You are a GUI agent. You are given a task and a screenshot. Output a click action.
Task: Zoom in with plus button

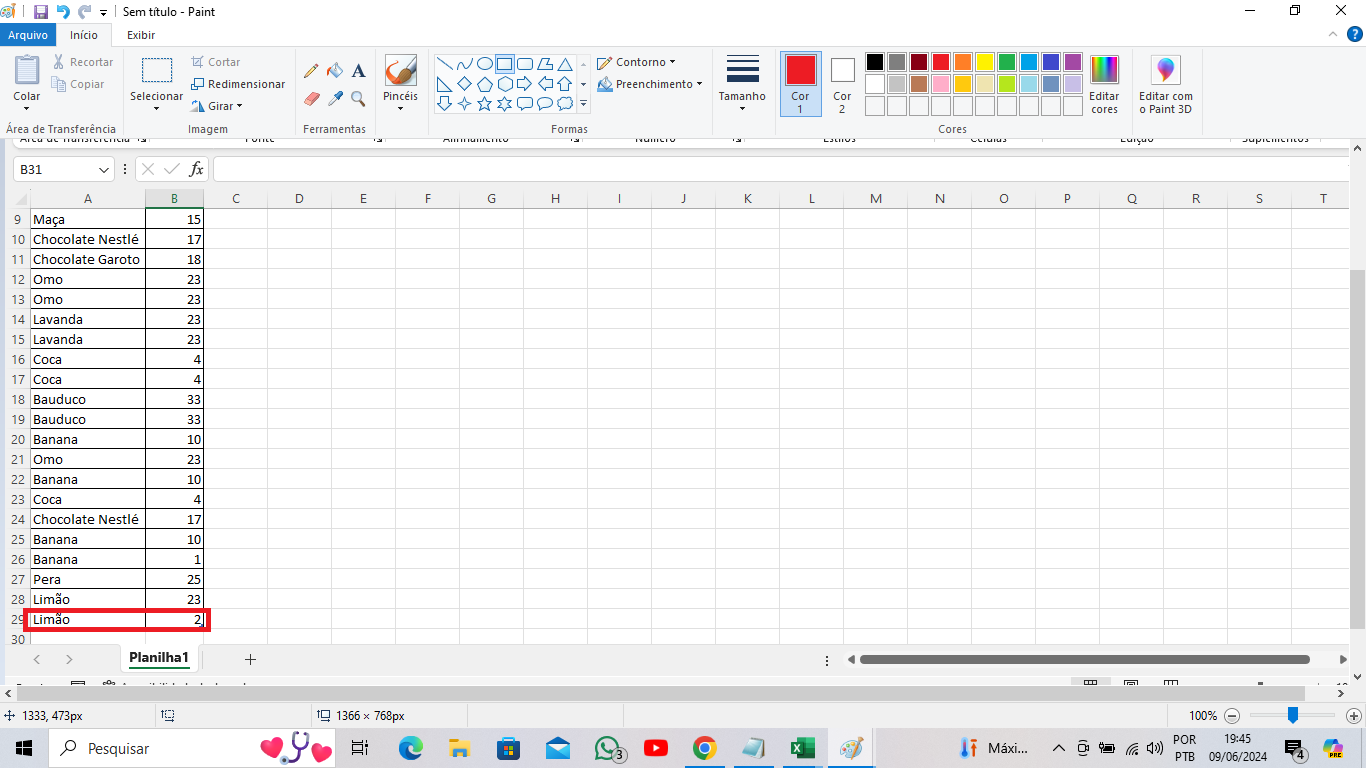[1354, 716]
